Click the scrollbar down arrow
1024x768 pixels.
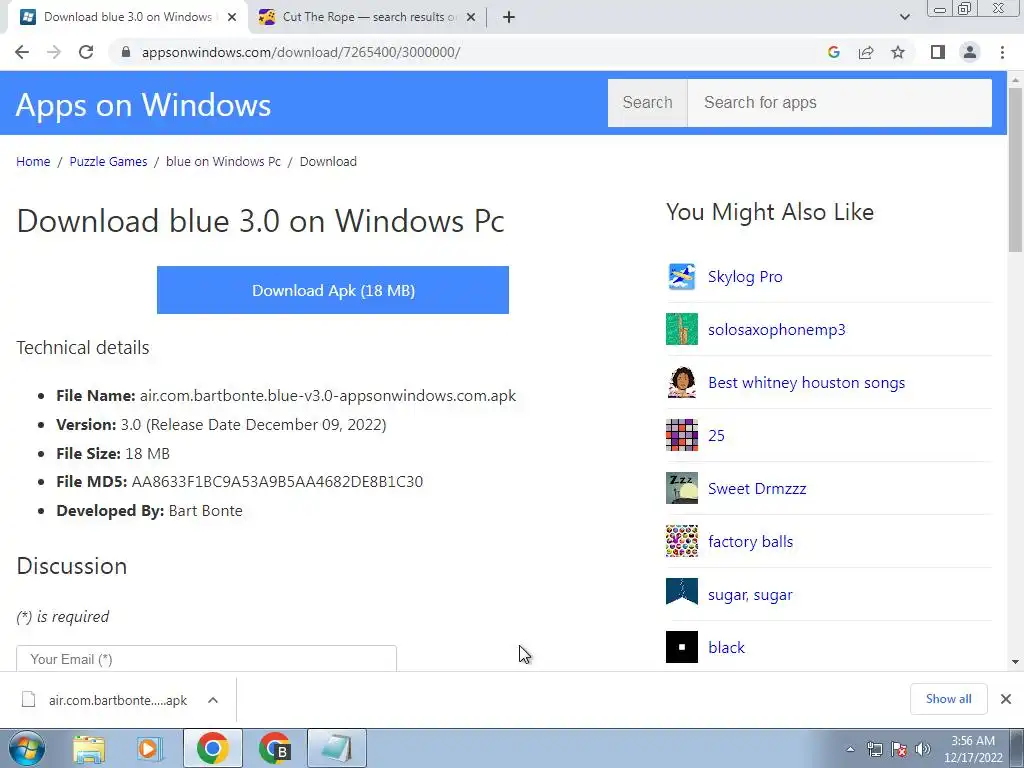[x=1015, y=662]
